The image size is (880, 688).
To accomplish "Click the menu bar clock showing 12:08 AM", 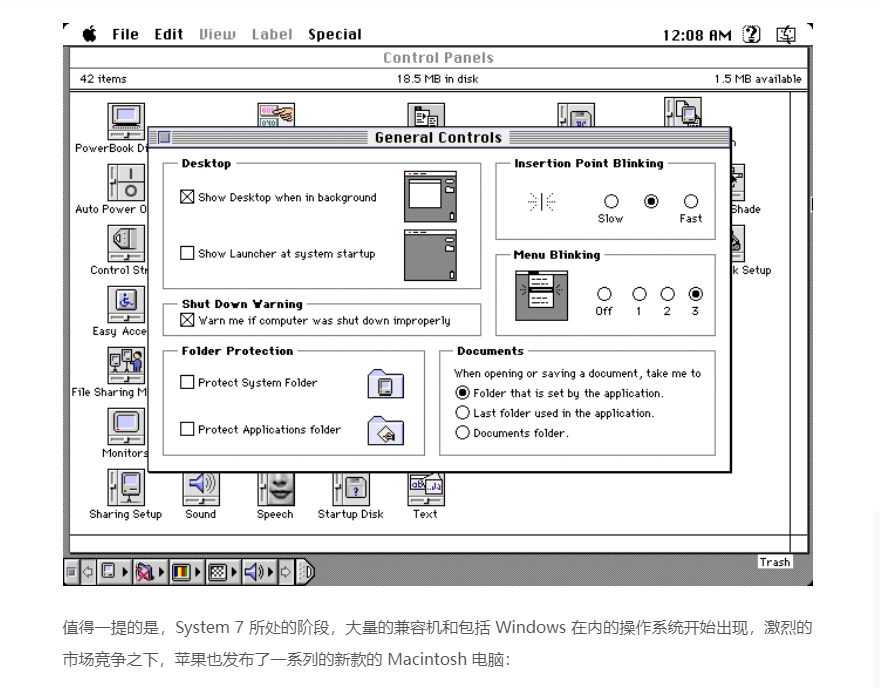I will tap(697, 35).
